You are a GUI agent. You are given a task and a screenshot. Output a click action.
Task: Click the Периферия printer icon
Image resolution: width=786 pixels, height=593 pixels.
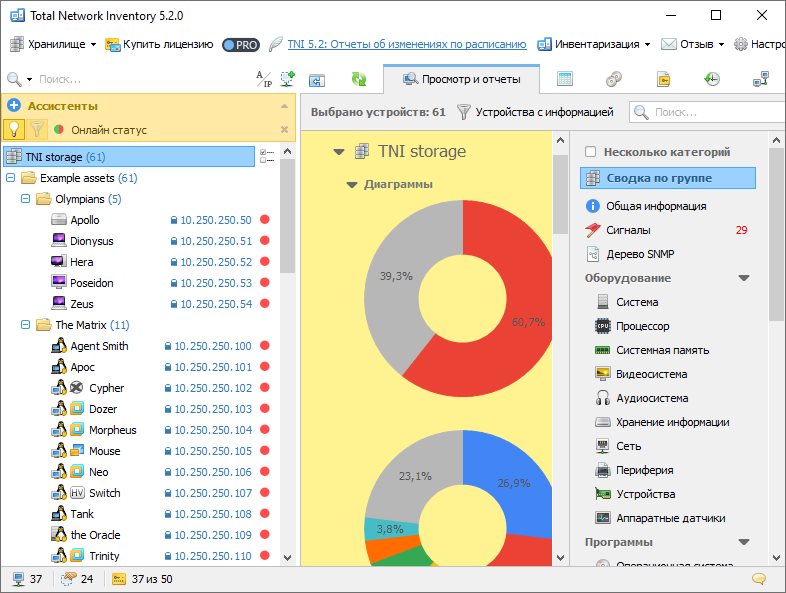(603, 470)
